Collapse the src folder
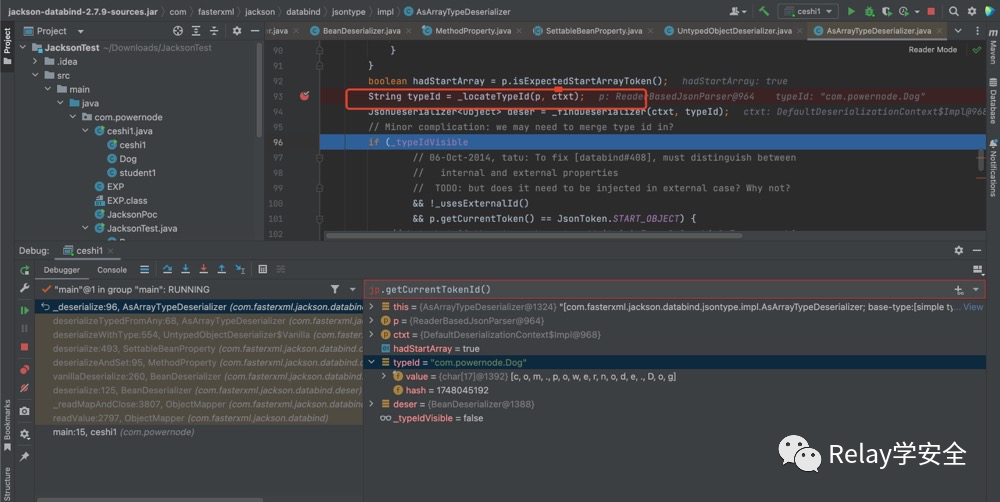The width and height of the screenshot is (1000, 502). pos(35,75)
